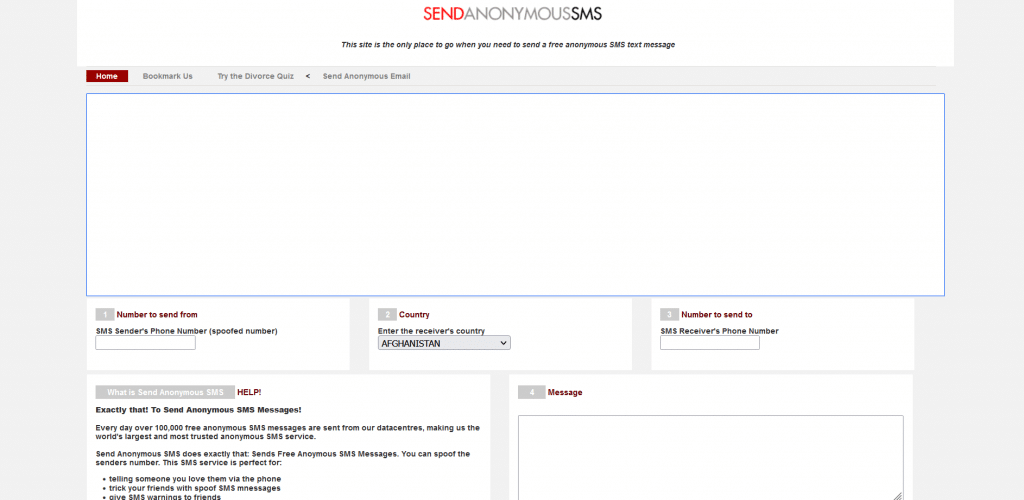Click the Message text area resize grip
This screenshot has width=1024, height=500.
pos(898,495)
